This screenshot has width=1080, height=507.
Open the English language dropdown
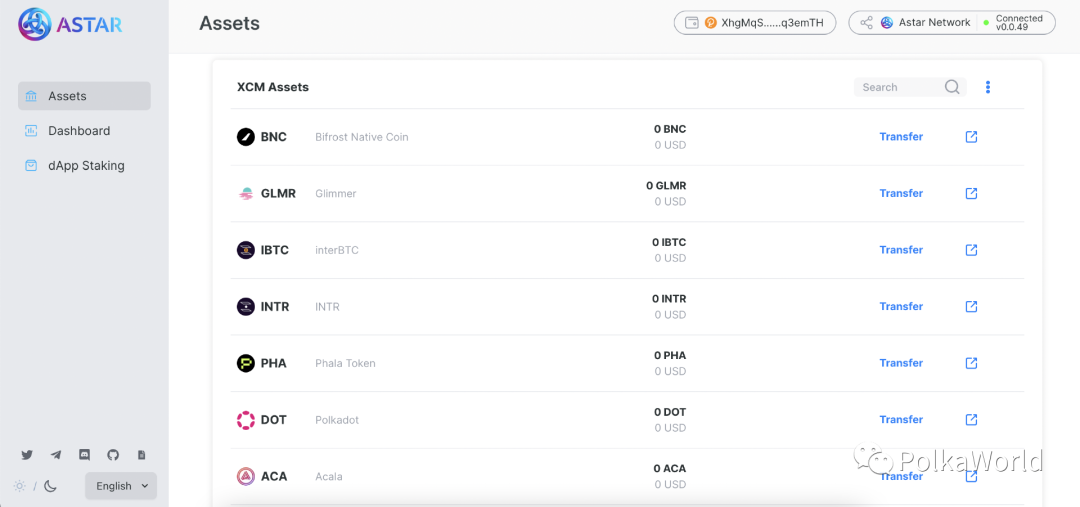[x=121, y=486]
